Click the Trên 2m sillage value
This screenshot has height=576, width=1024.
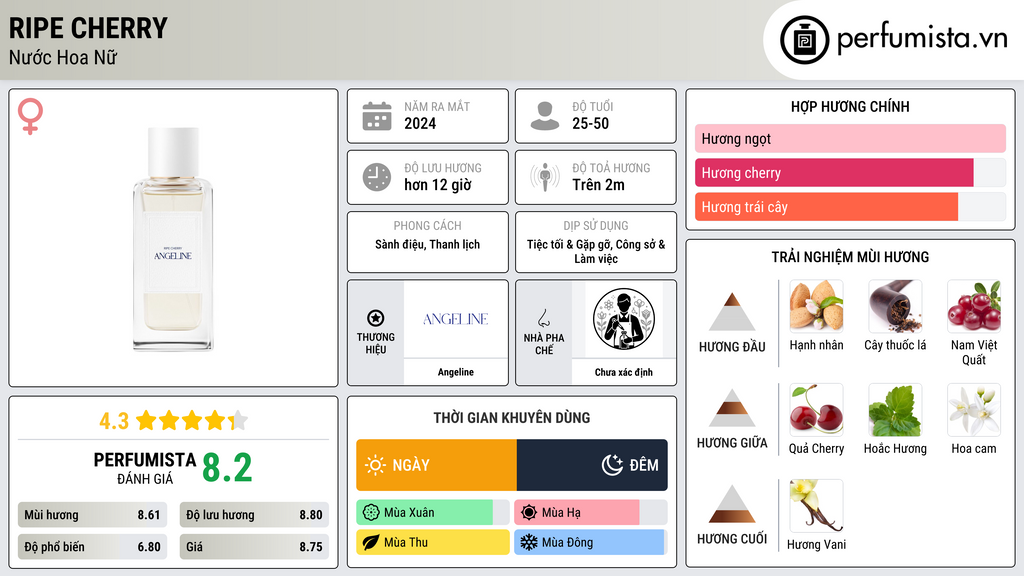598,185
